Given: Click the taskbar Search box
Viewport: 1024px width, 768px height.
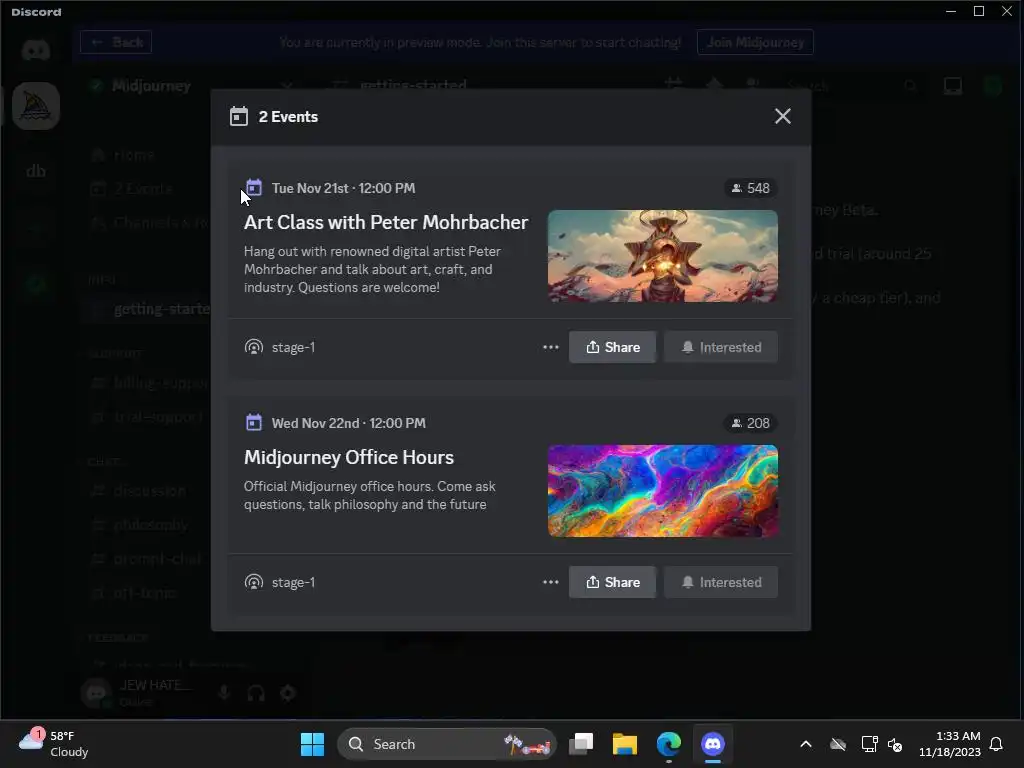Looking at the screenshot, I should click(446, 744).
